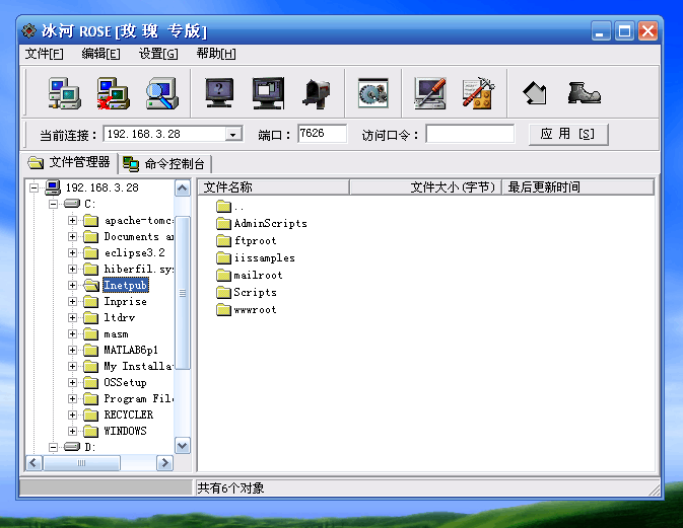Viewport: 683px width, 528px height.
Task: Open the 编辑[E] menu
Action: (x=101, y=54)
